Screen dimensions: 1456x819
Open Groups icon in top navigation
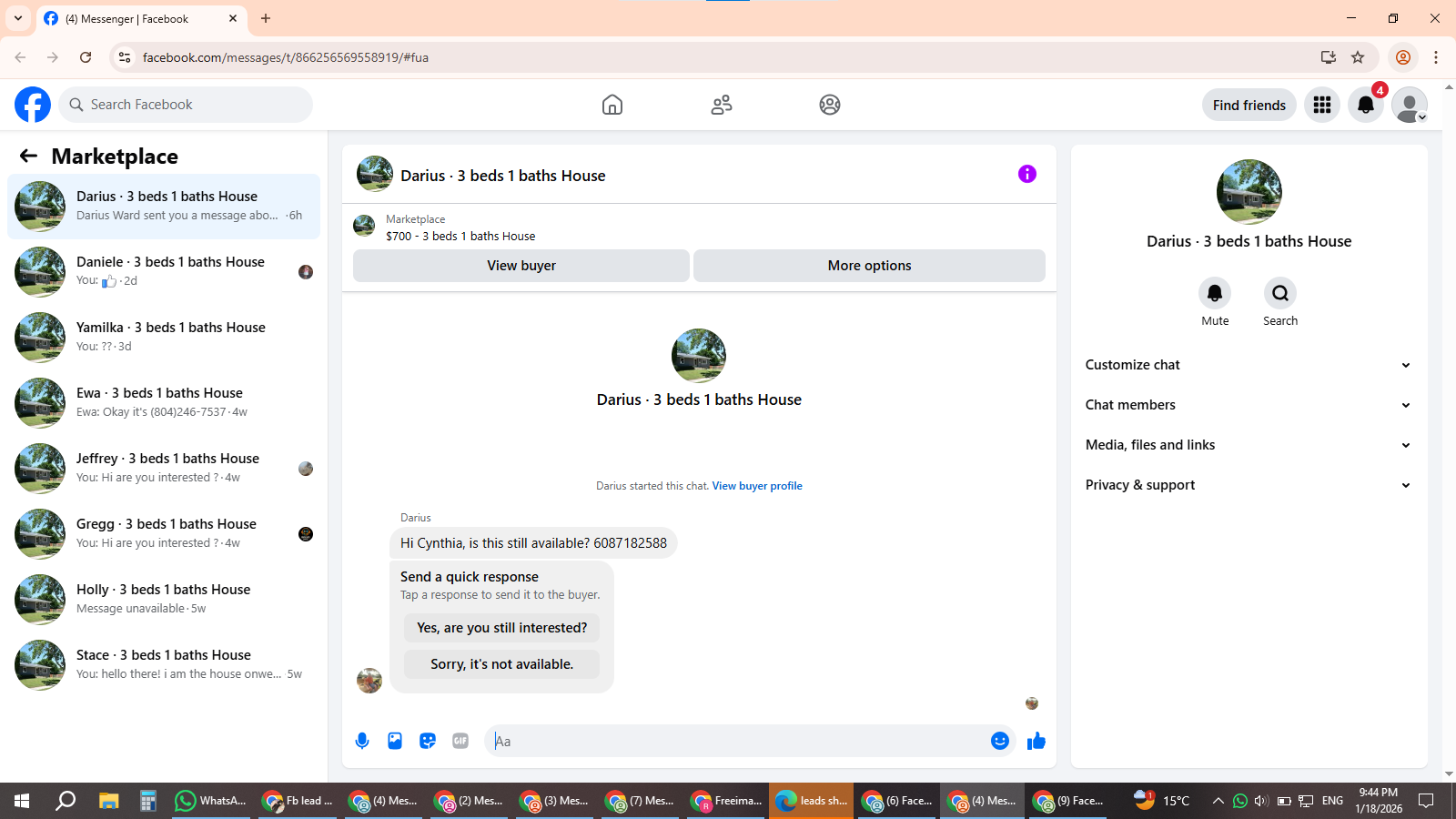click(830, 105)
